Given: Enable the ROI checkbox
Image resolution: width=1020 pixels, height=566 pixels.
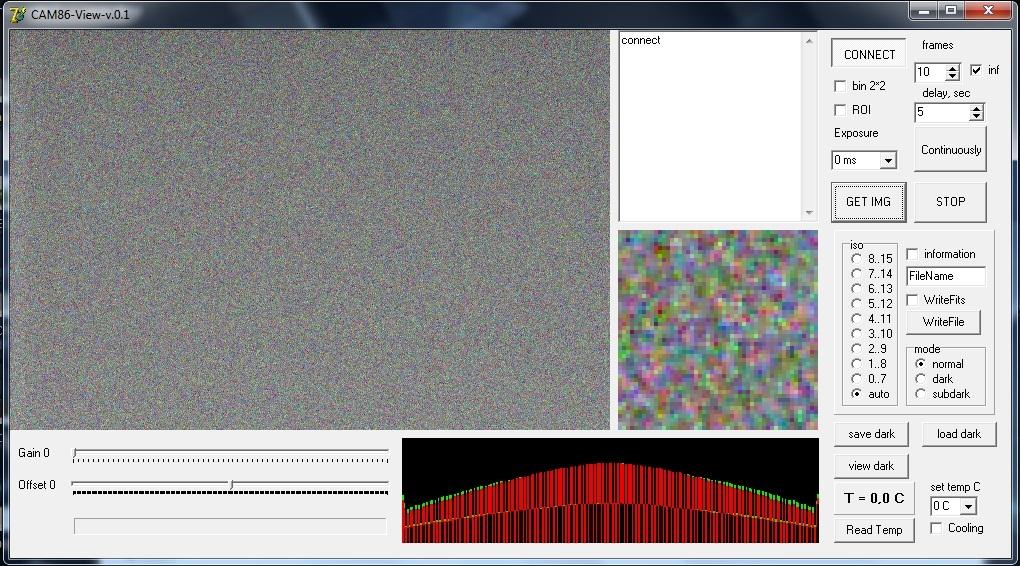Looking at the screenshot, I should pos(840,110).
